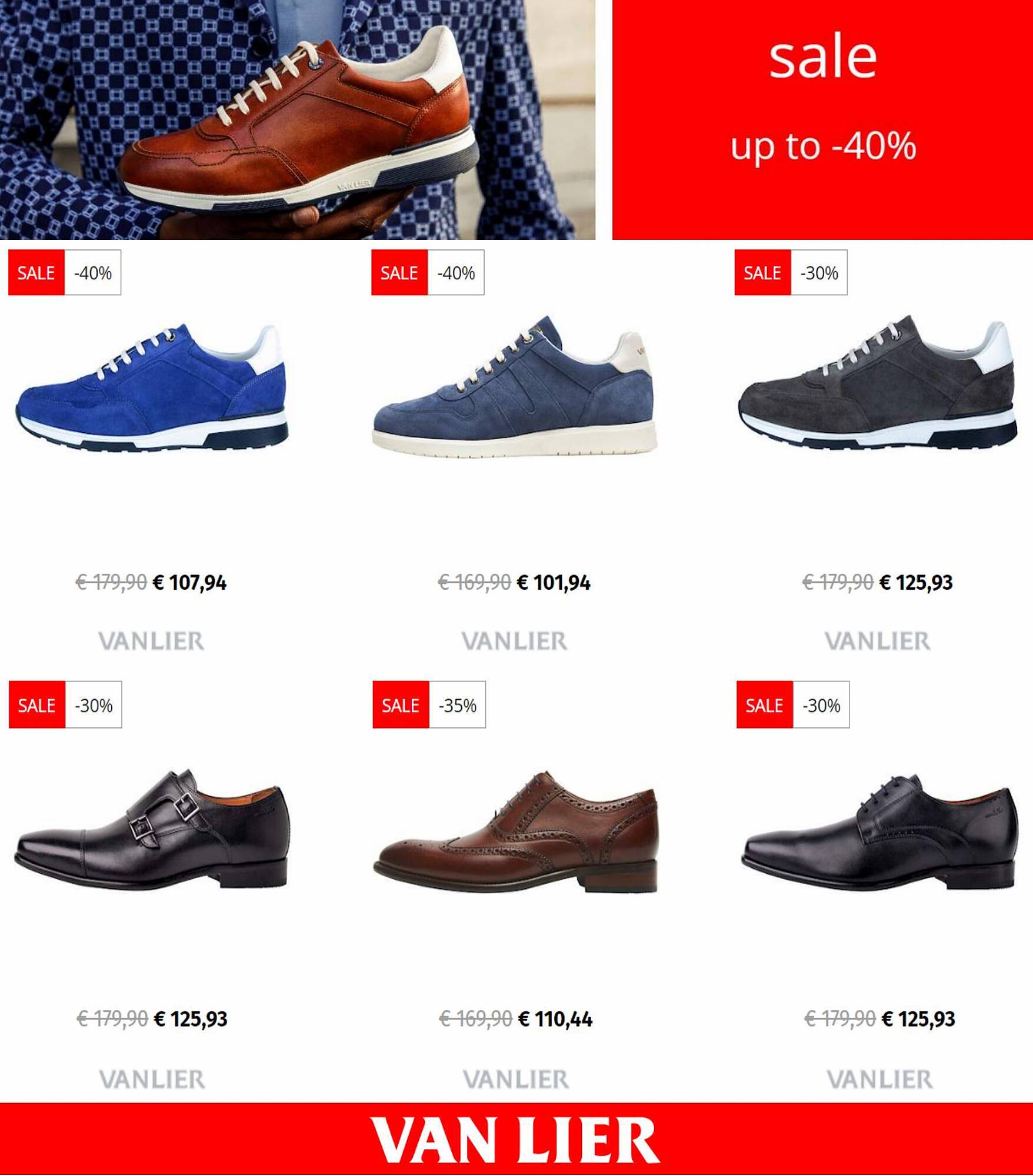Click the -40% tag on navy sneaker

[456, 273]
